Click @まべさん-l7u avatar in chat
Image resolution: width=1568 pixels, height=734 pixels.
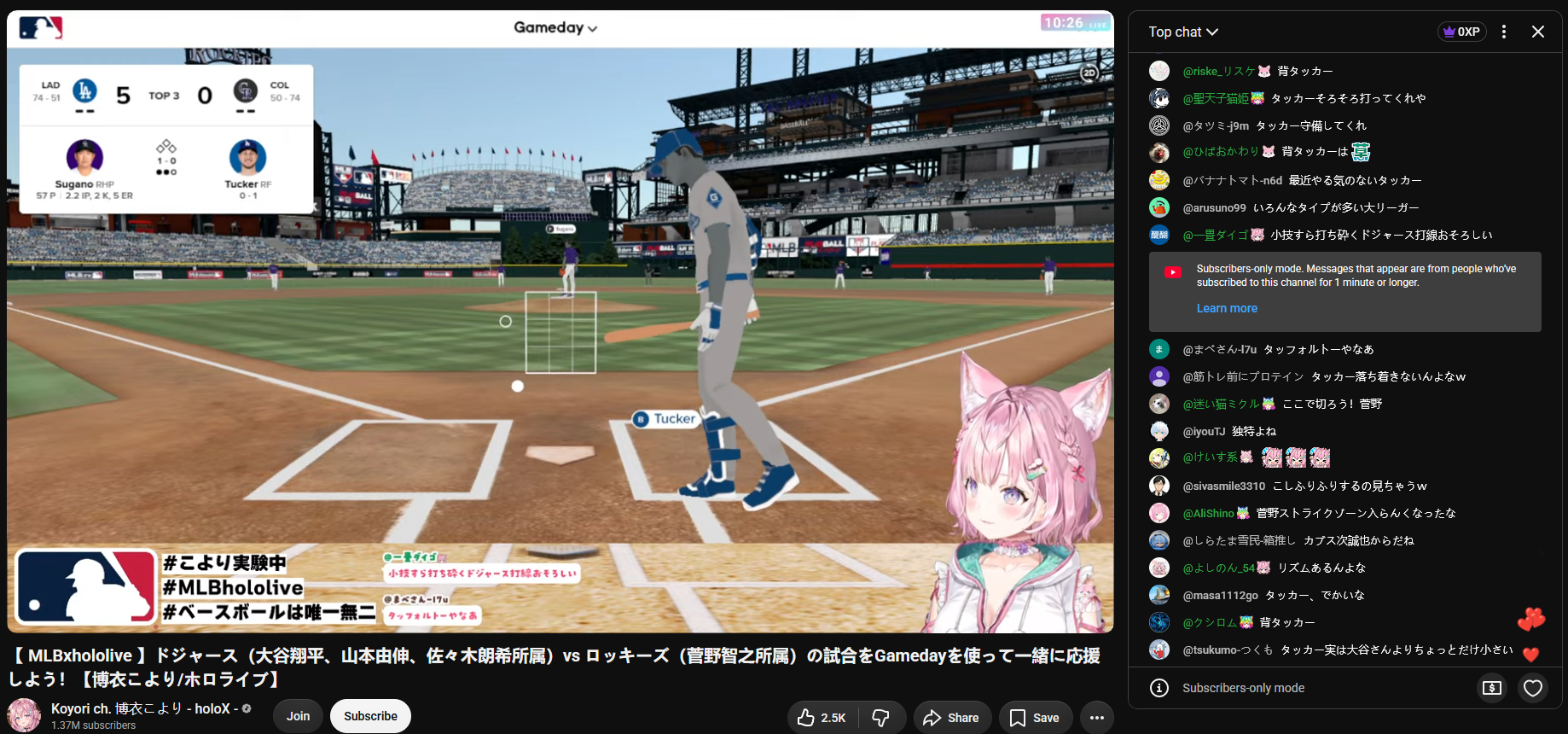pos(1159,349)
